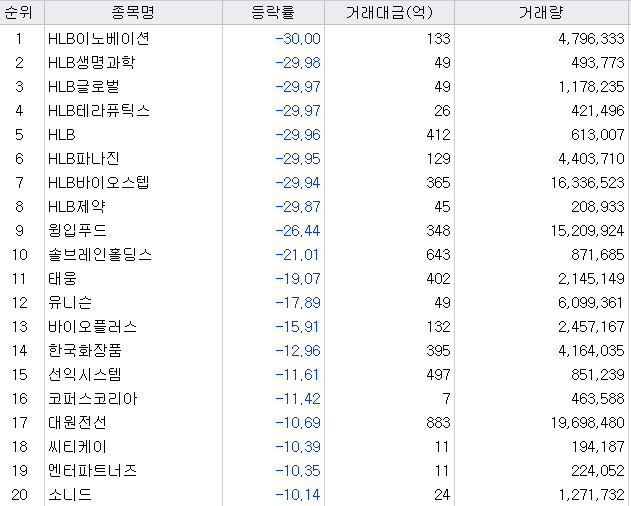The image size is (631, 506).
Task: Sort by the 거래대금(억) column header
Action: click(389, 12)
